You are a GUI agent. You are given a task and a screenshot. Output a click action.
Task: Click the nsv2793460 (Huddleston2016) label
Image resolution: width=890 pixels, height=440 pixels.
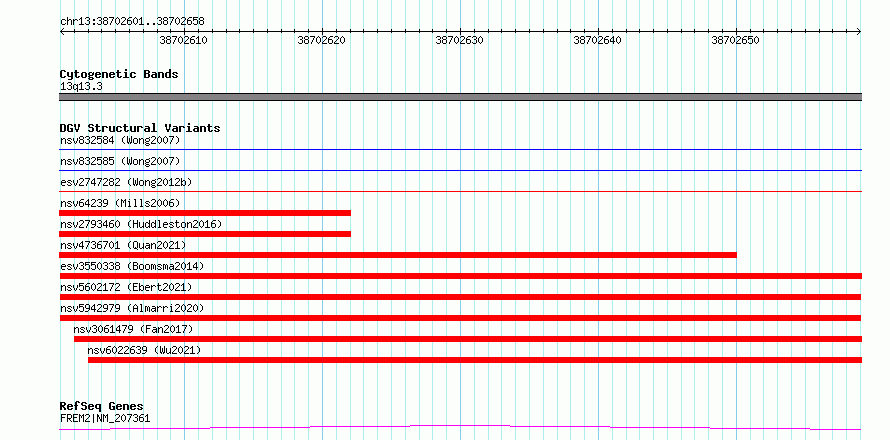[141, 224]
